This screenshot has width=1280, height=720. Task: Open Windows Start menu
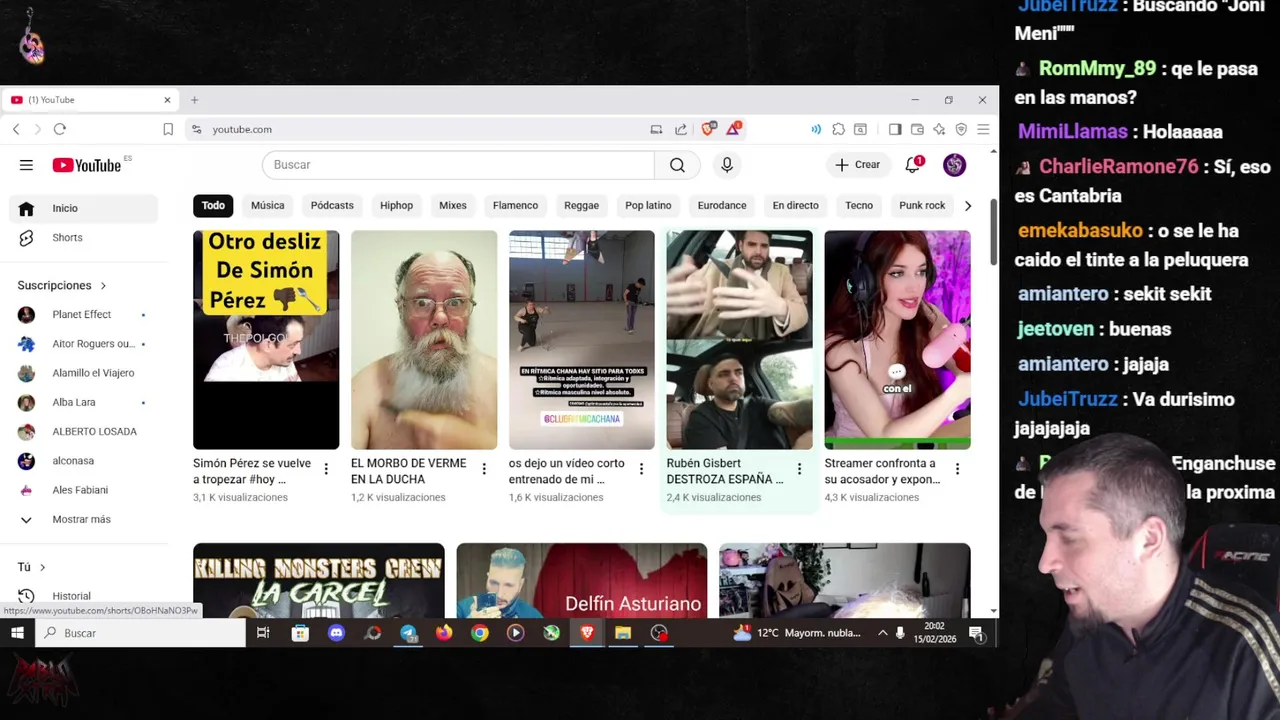(x=17, y=633)
